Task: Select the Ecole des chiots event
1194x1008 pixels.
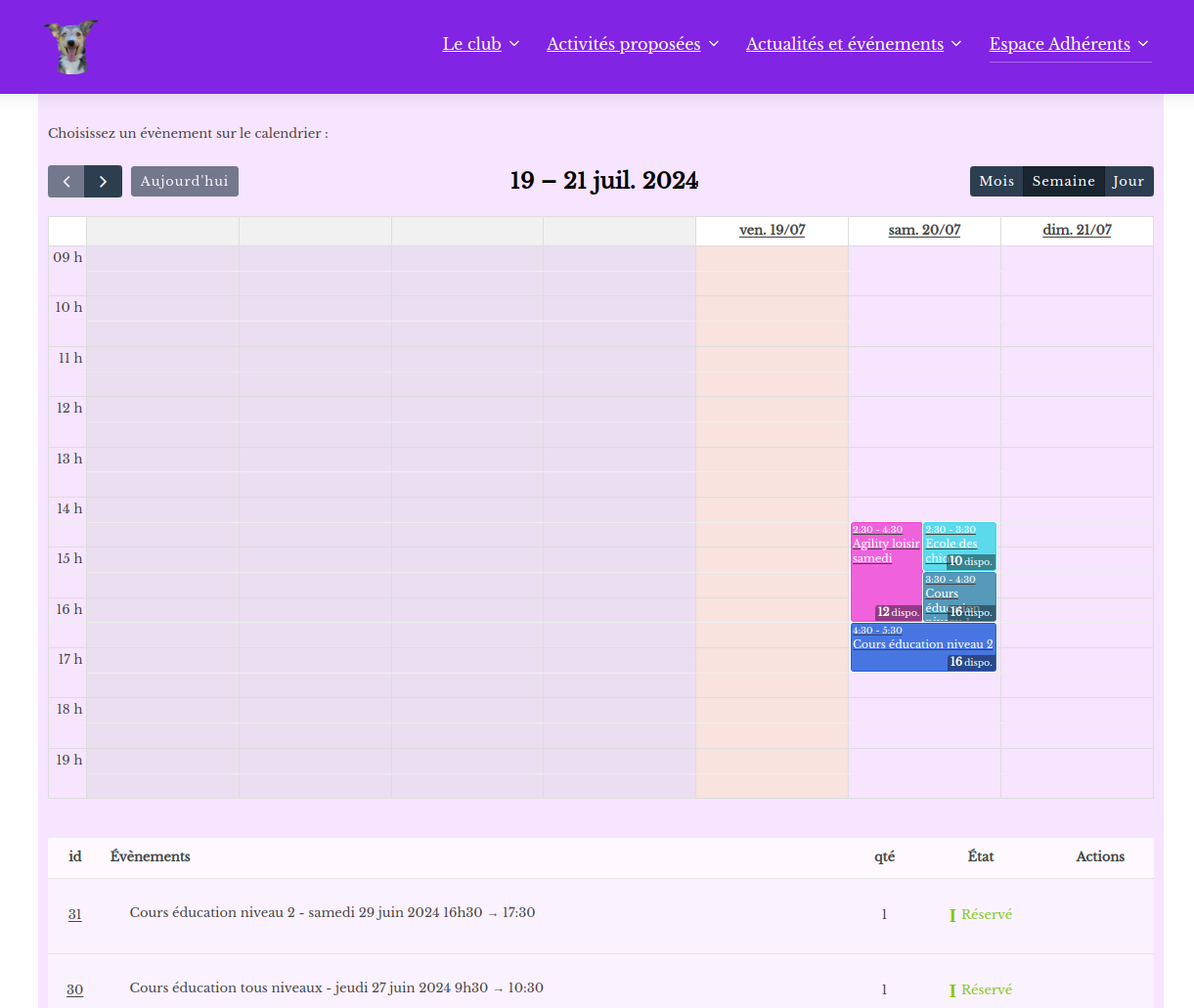Action: tap(959, 547)
